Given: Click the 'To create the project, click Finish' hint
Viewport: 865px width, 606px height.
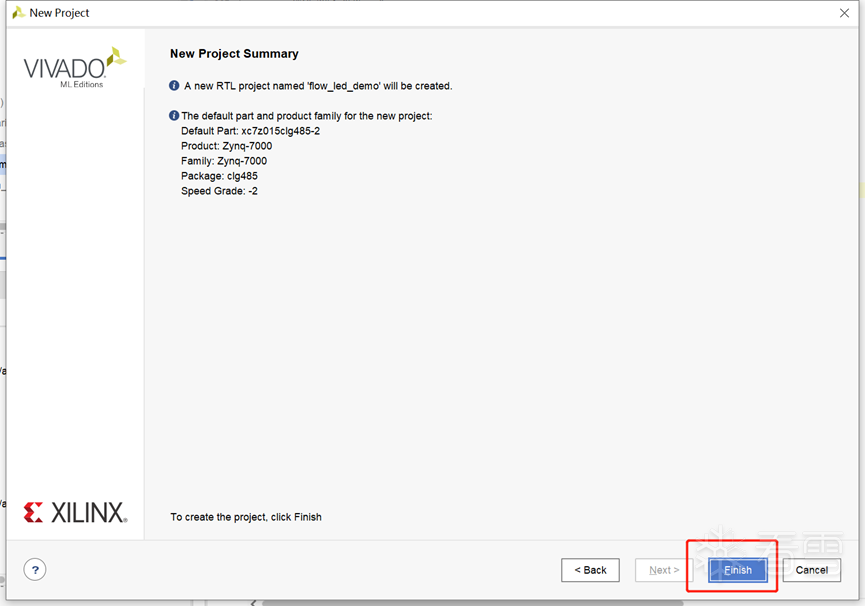Looking at the screenshot, I should coord(246,517).
